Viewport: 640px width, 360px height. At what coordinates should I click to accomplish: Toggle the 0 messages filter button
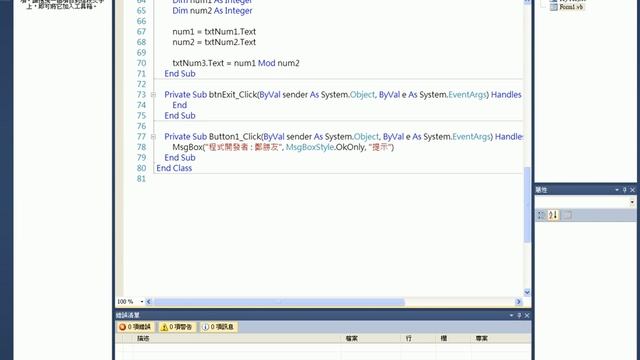click(x=219, y=327)
